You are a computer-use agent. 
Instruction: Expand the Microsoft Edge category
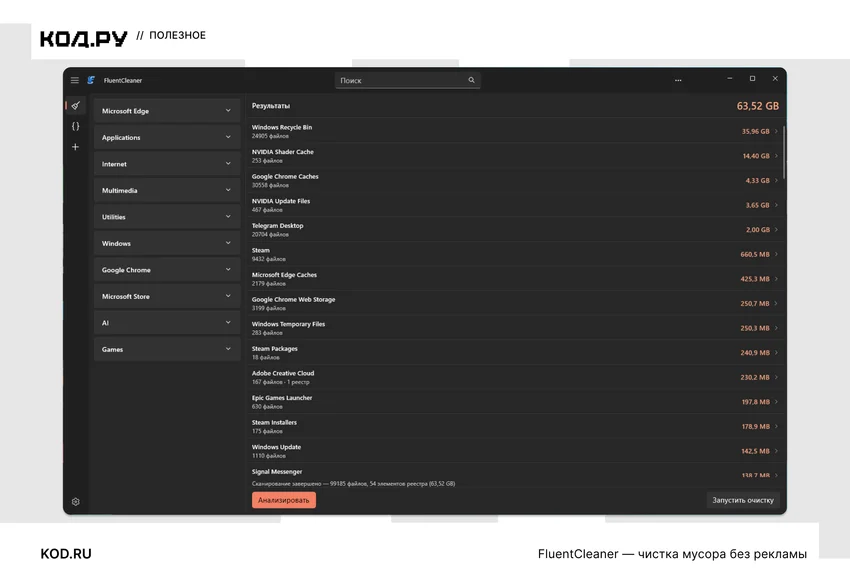[167, 111]
